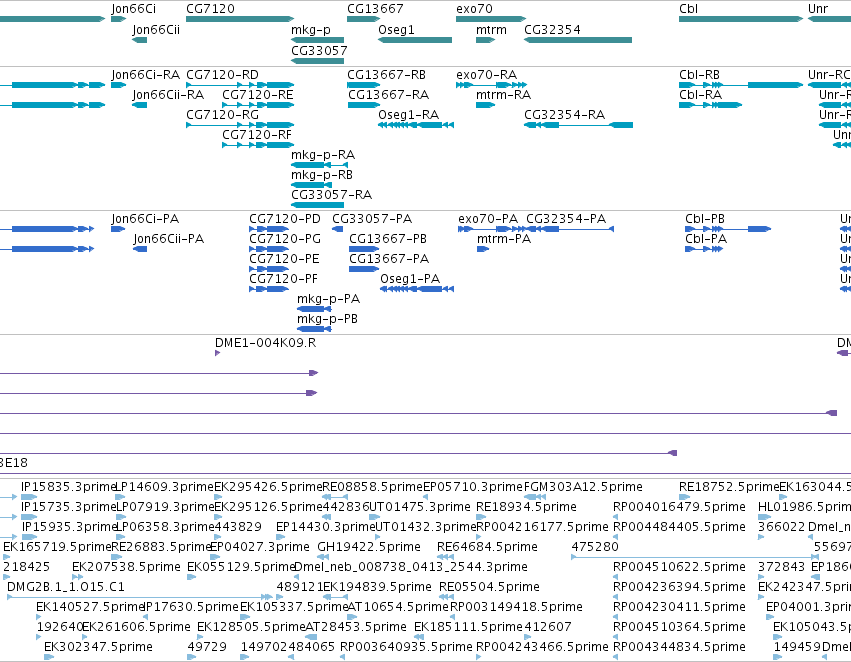
Task: Select protein label CG13667-PB
Action: 388,239
